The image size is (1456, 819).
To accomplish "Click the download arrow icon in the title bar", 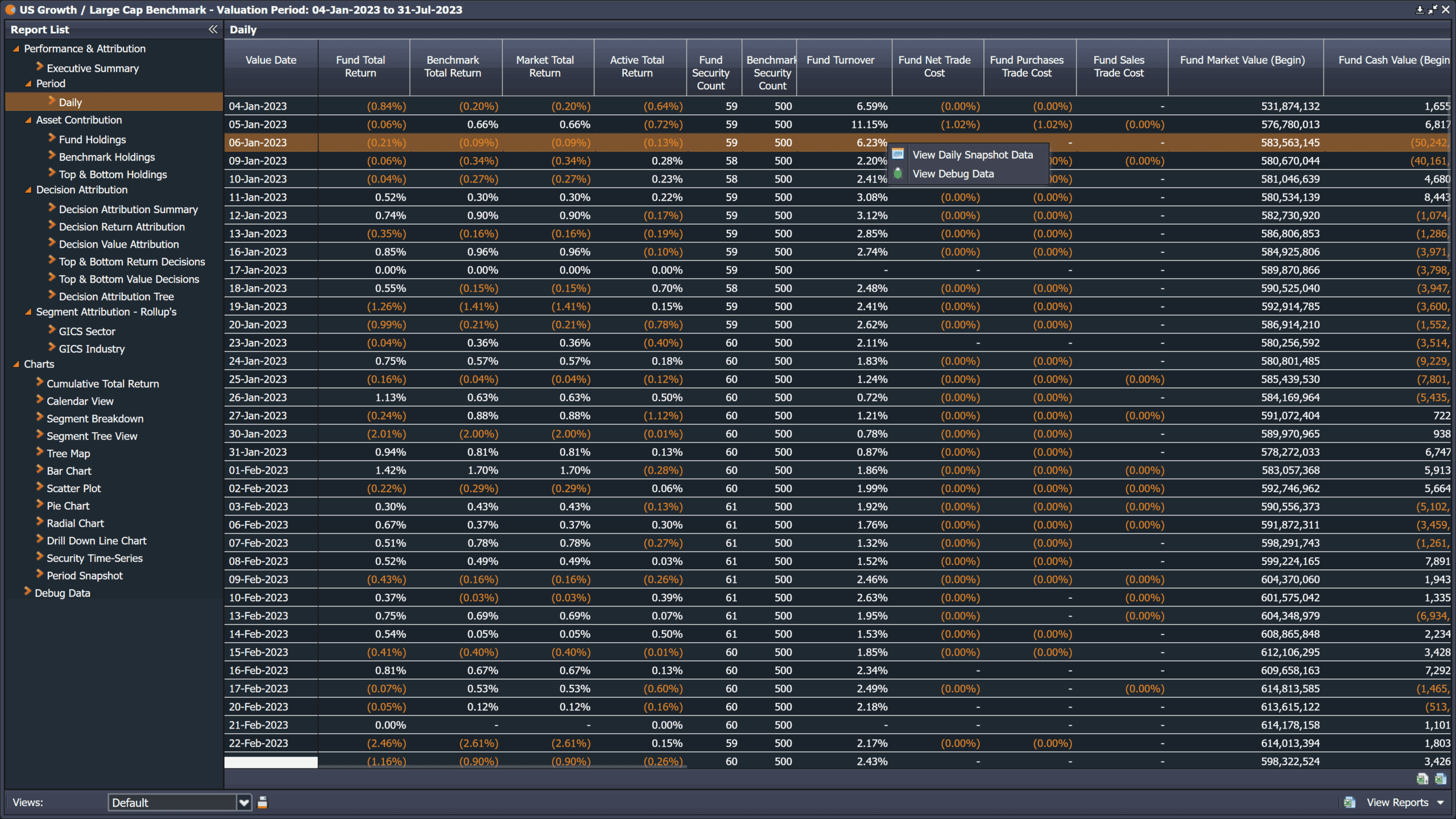I will (1420, 10).
